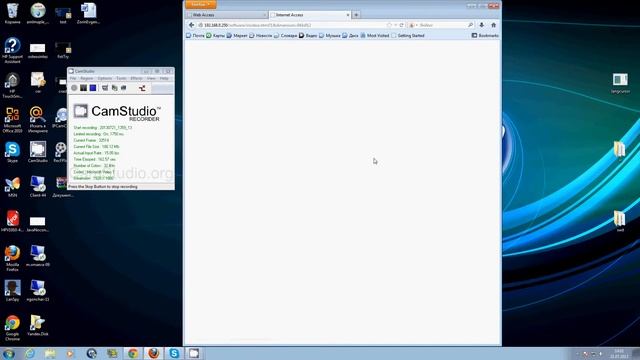Open the CamStudio File menu
The height and width of the screenshot is (360, 640).
tap(73, 78)
